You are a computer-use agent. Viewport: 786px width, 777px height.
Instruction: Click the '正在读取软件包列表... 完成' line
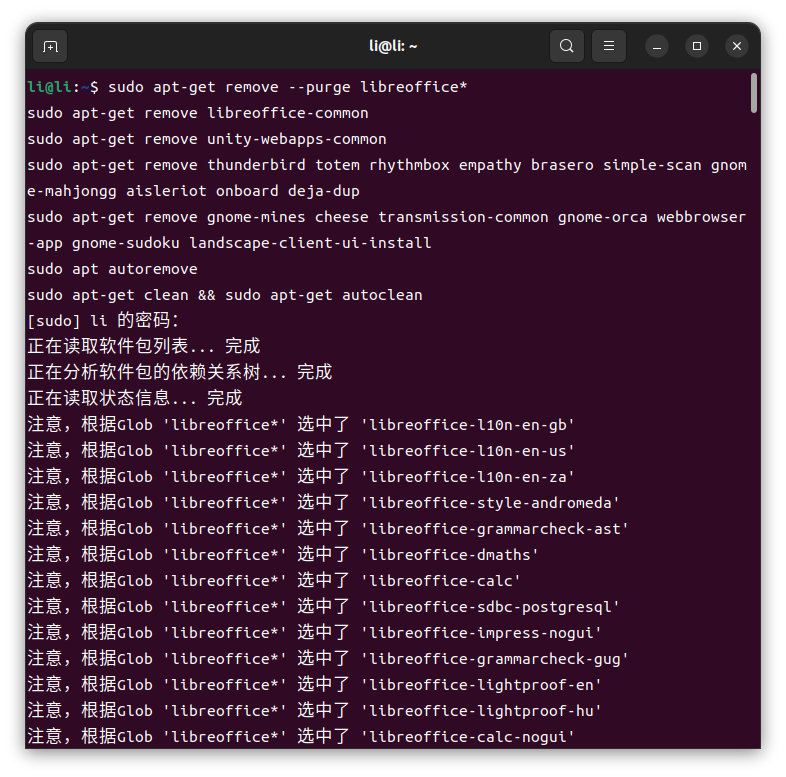[144, 346]
